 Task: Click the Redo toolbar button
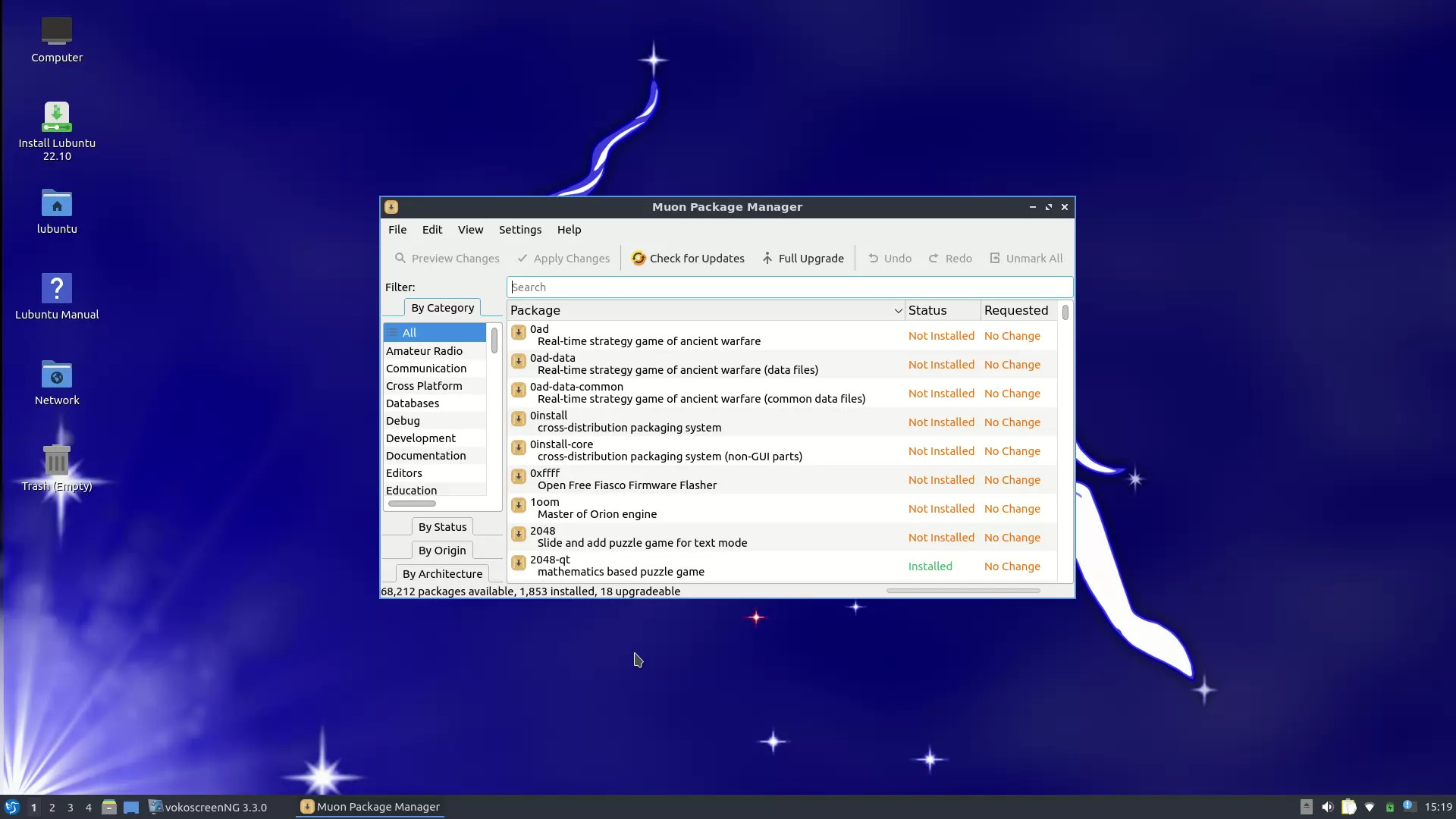tap(950, 259)
